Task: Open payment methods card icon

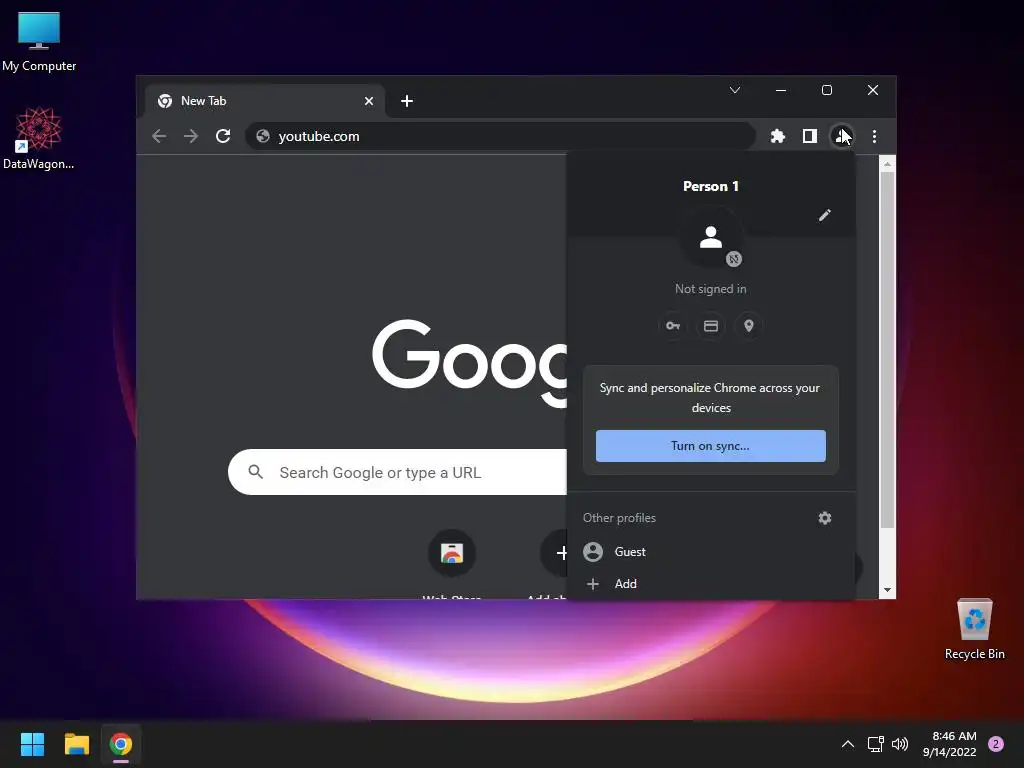Action: (711, 325)
